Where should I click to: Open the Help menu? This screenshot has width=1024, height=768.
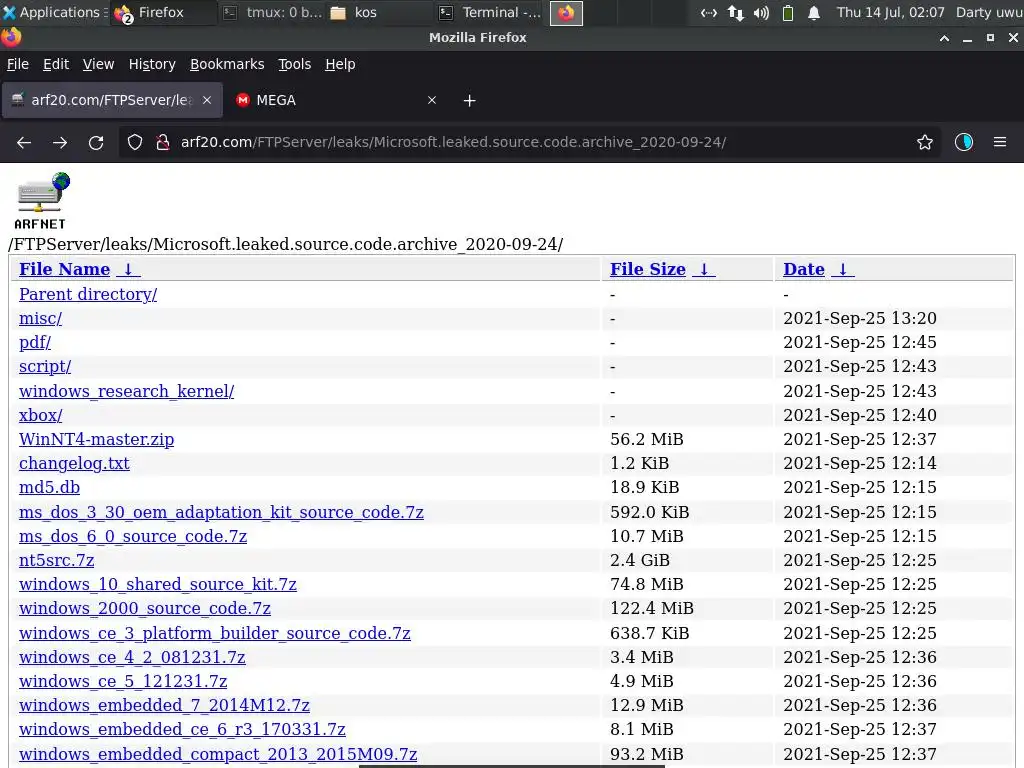coord(340,64)
